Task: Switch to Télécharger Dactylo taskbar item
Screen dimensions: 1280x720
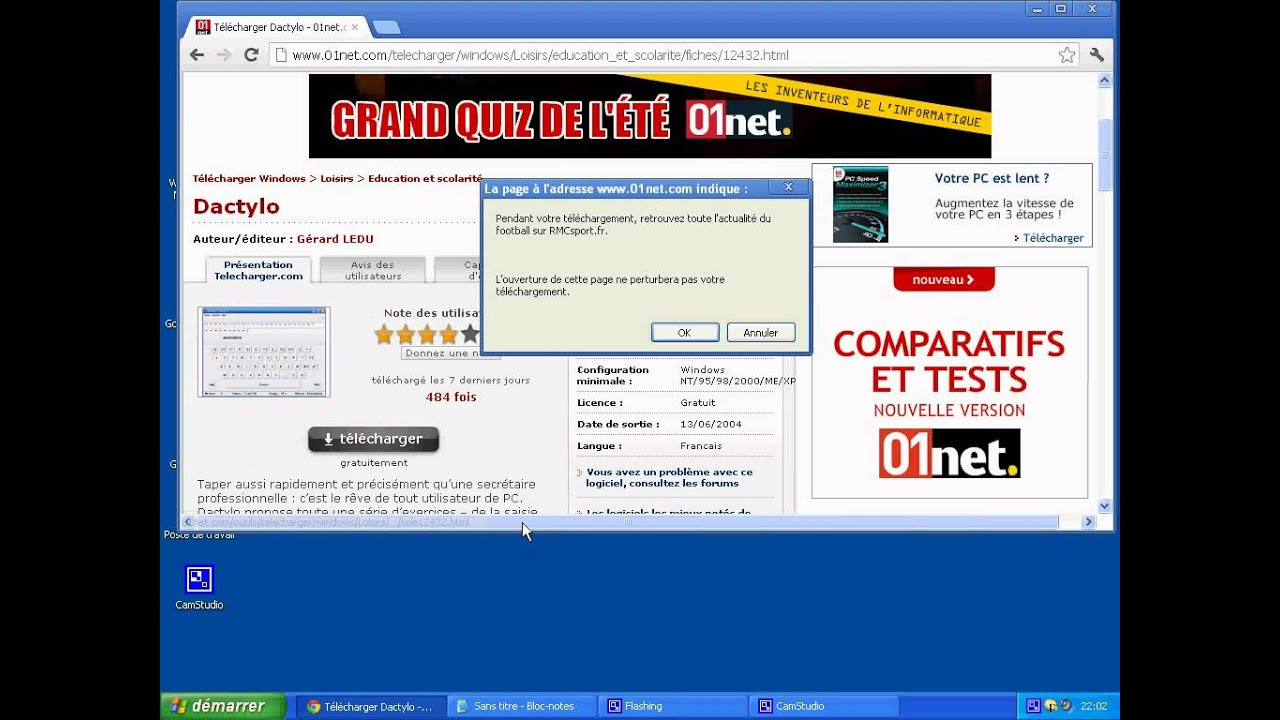Action: 371,706
